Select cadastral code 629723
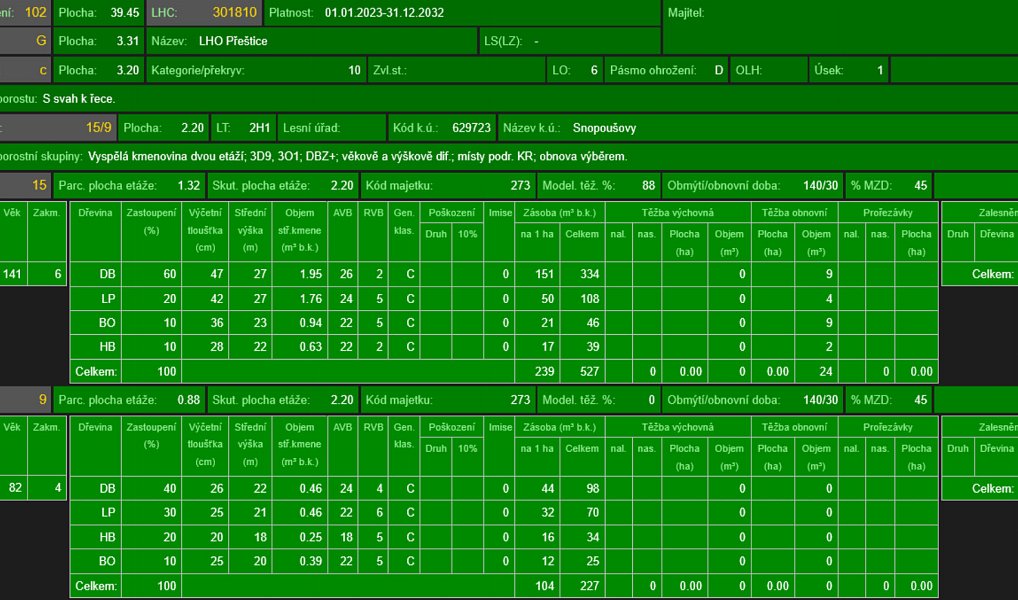1018x600 pixels. click(x=471, y=128)
